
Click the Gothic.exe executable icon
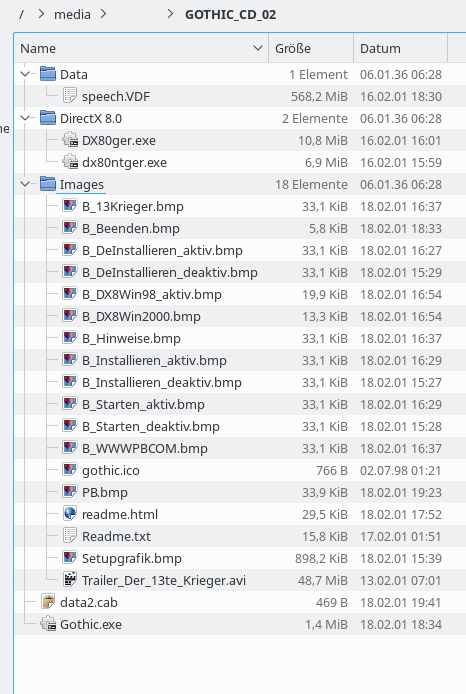pos(48,624)
